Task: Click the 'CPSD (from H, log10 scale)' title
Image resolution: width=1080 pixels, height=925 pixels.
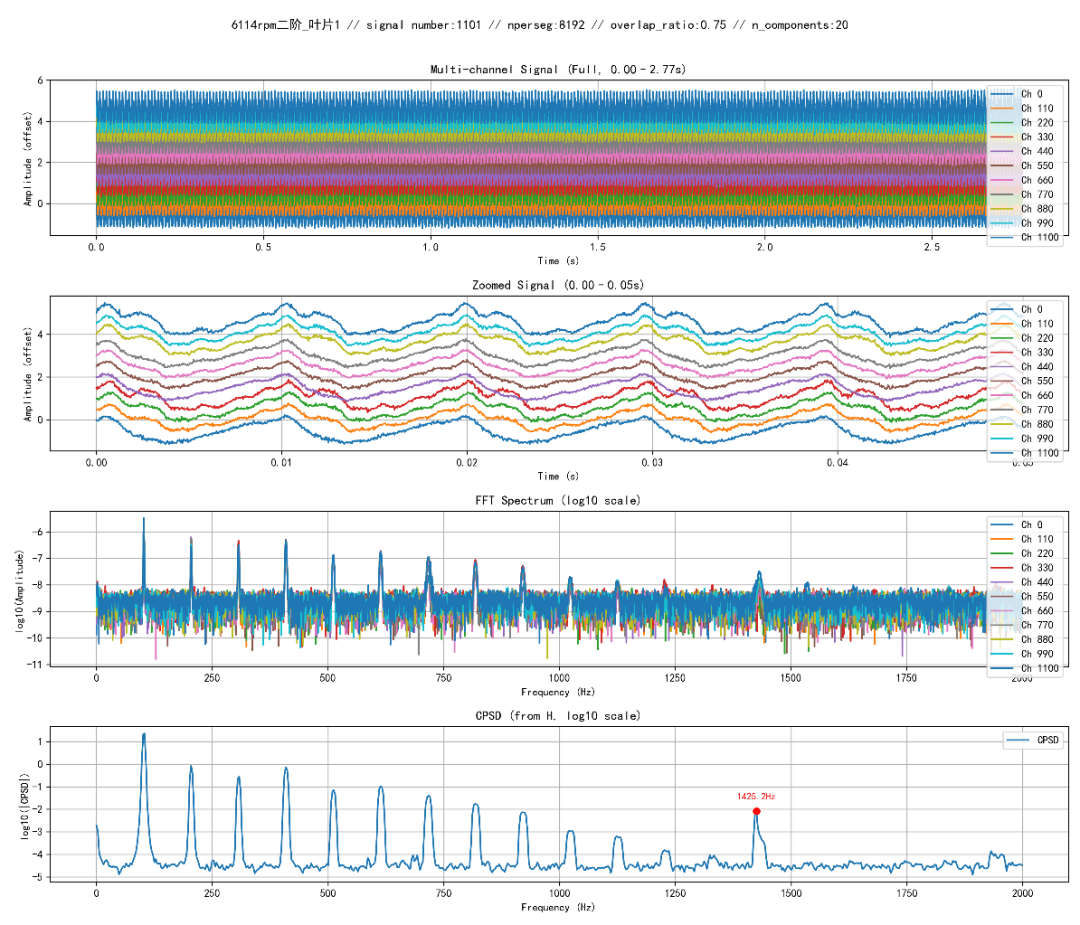Action: click(x=558, y=716)
